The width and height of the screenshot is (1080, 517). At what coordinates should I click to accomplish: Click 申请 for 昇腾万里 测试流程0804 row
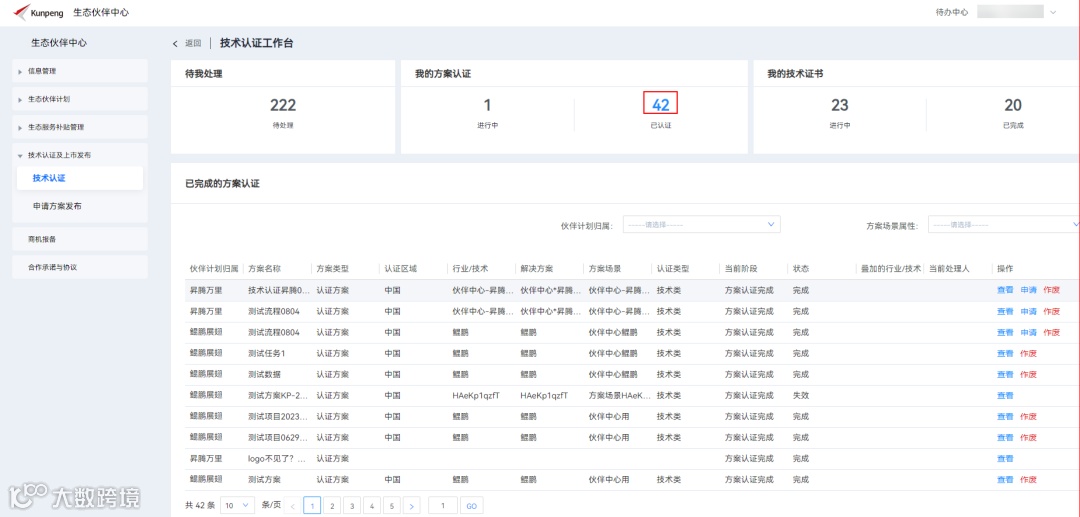click(1028, 312)
